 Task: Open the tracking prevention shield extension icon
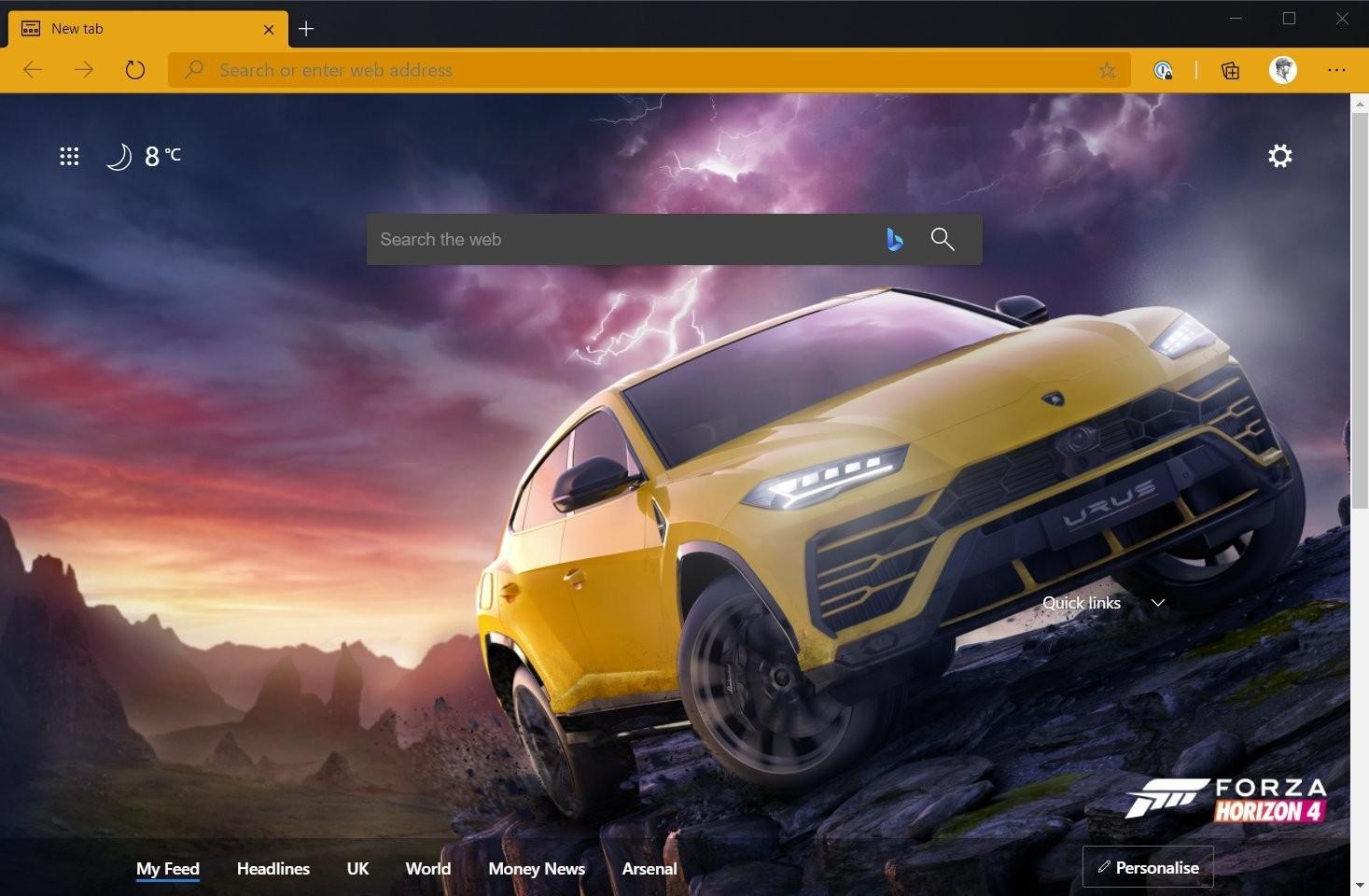pos(1163,70)
